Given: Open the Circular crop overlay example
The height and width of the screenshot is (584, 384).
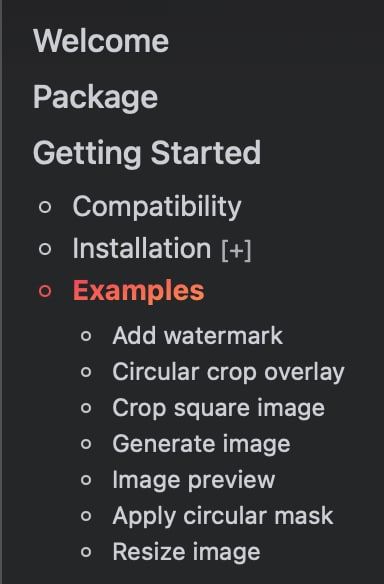Looking at the screenshot, I should 228,372.
